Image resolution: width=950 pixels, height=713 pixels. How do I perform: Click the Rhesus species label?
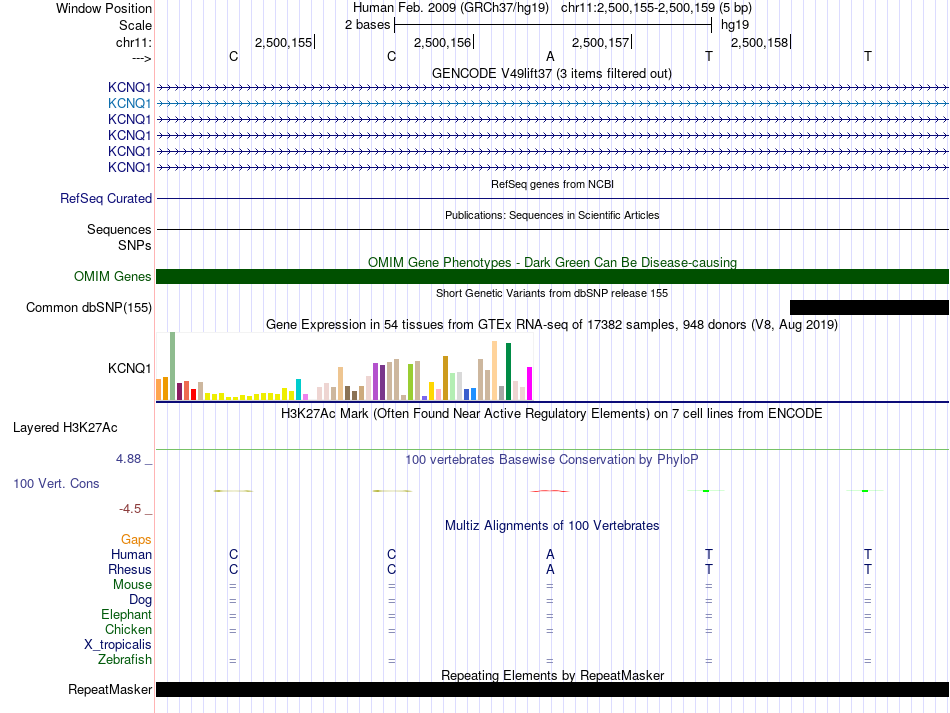click(130, 569)
